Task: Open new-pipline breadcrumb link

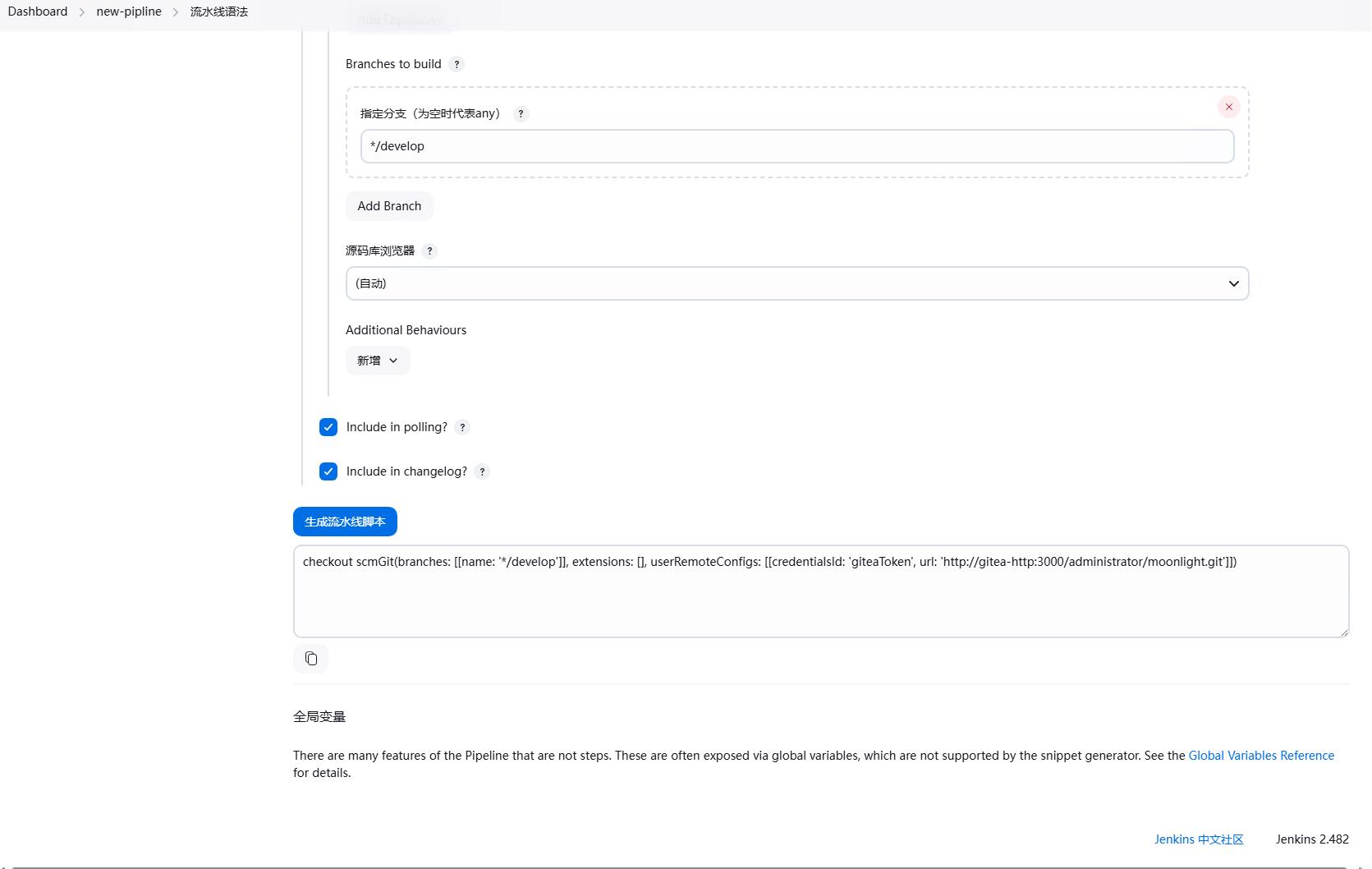Action: click(x=129, y=11)
